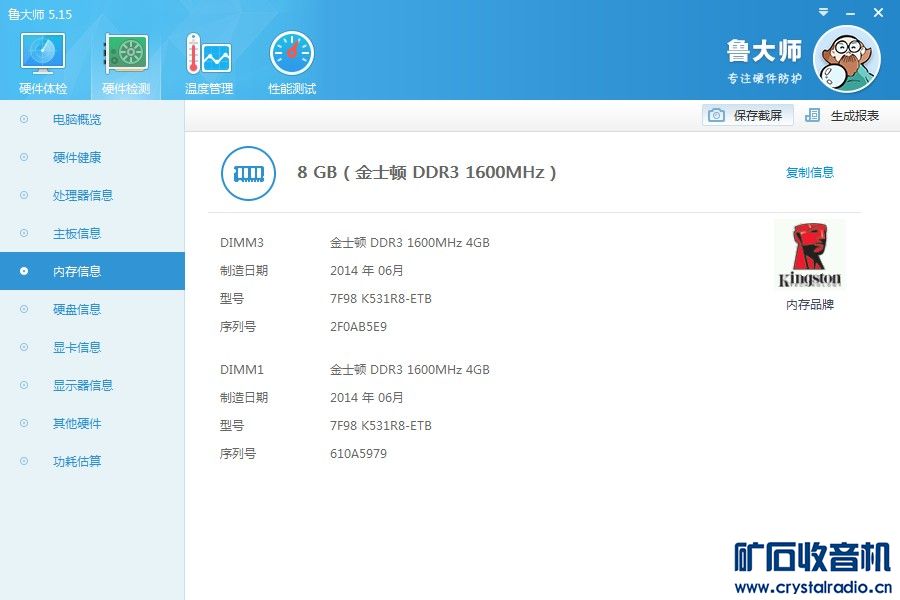The image size is (900, 600).
Task: Click the 鲁大师 mascot avatar
Action: click(x=847, y=59)
